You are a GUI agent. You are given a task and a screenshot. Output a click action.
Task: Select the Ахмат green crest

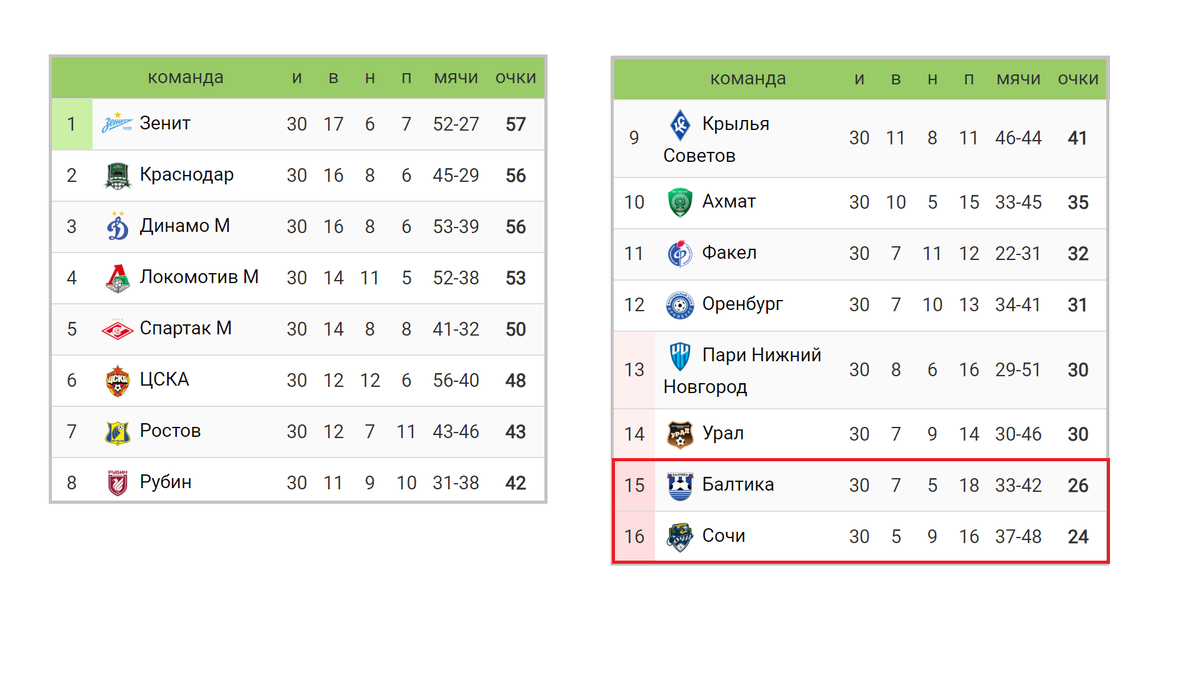coord(680,203)
